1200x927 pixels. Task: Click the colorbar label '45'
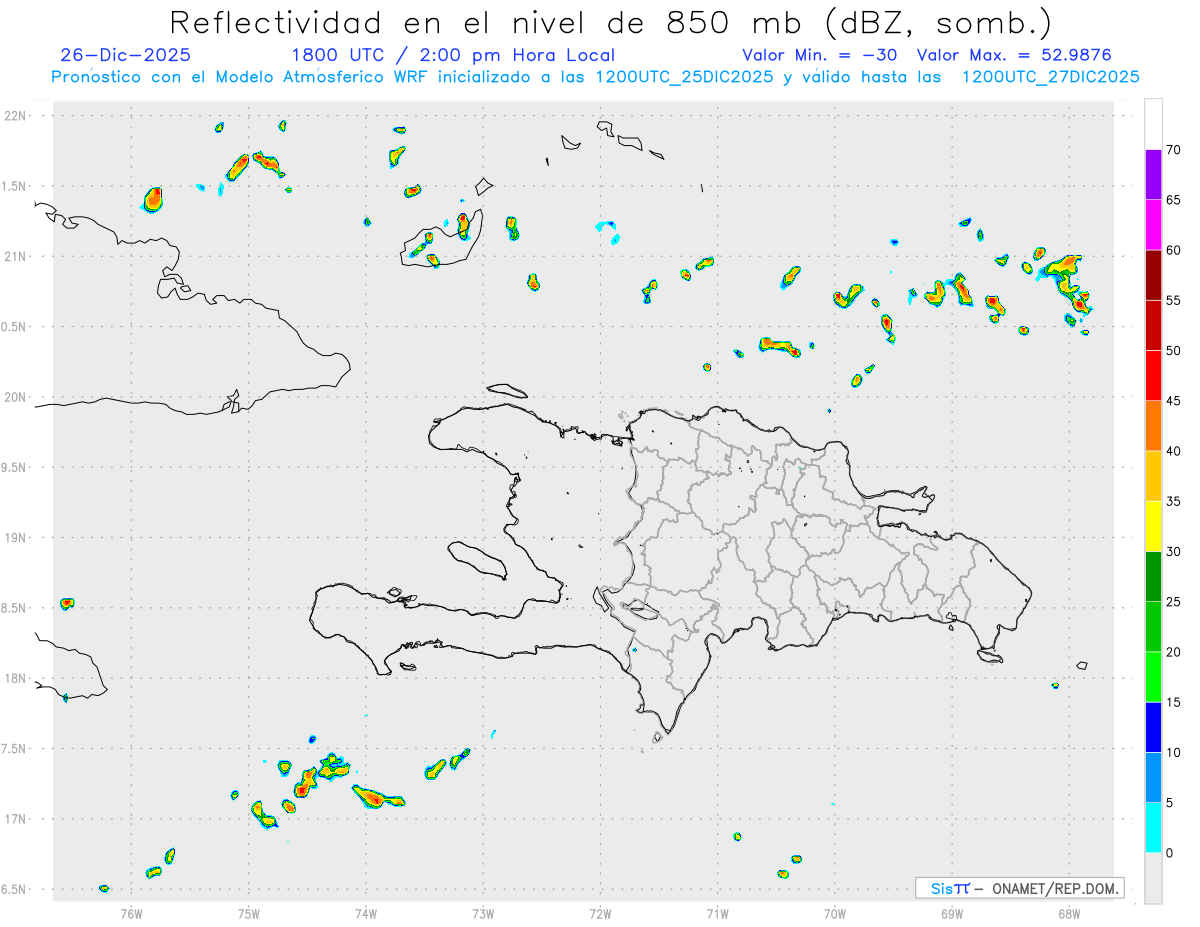point(1174,401)
